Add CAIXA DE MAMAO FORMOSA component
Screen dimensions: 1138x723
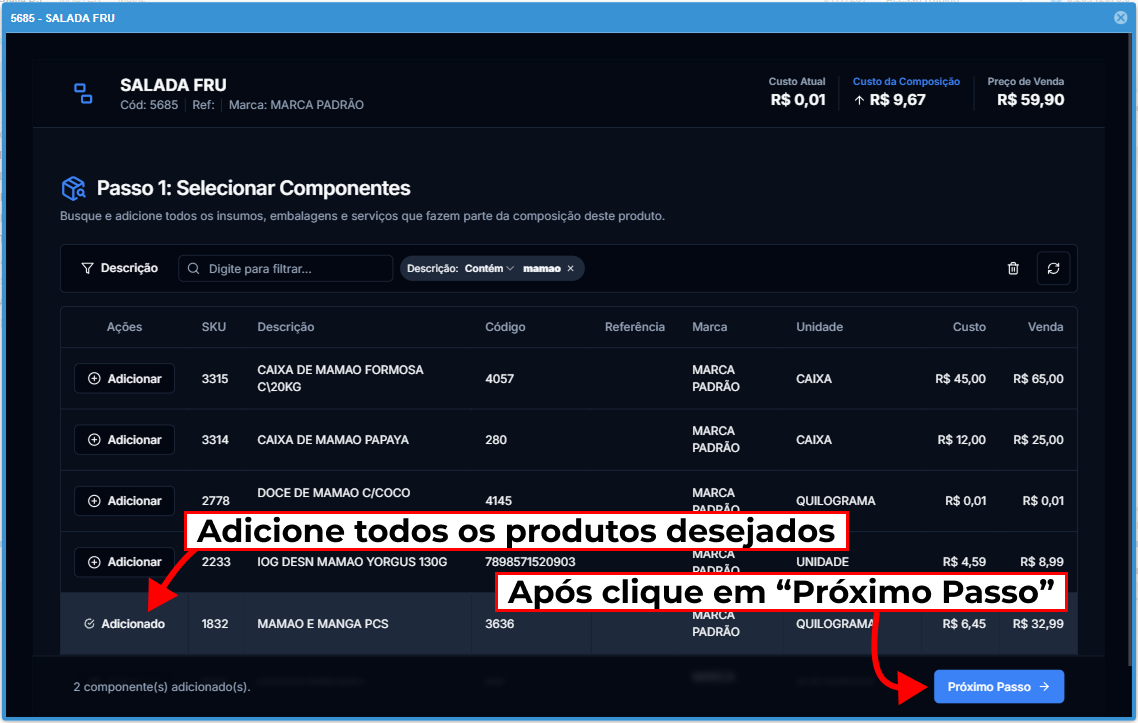point(124,379)
